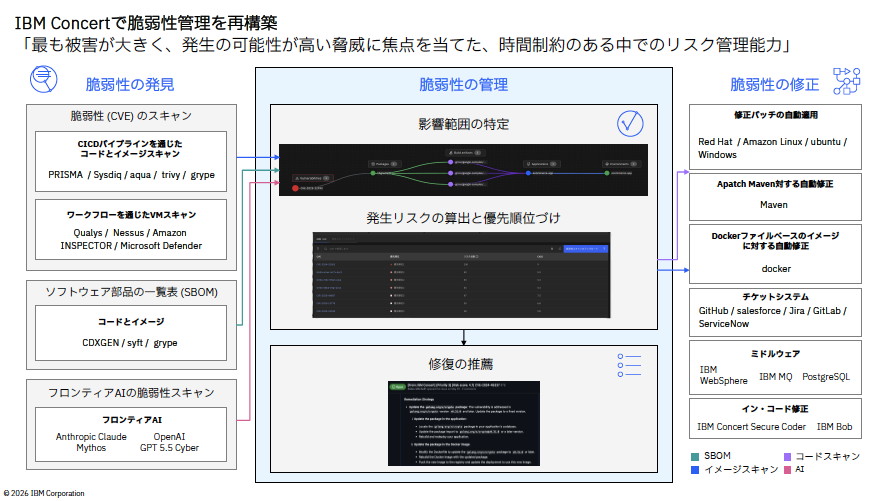The height and width of the screenshot is (501, 890).
Task: Click the SBOM legend label
Action: (717, 456)
